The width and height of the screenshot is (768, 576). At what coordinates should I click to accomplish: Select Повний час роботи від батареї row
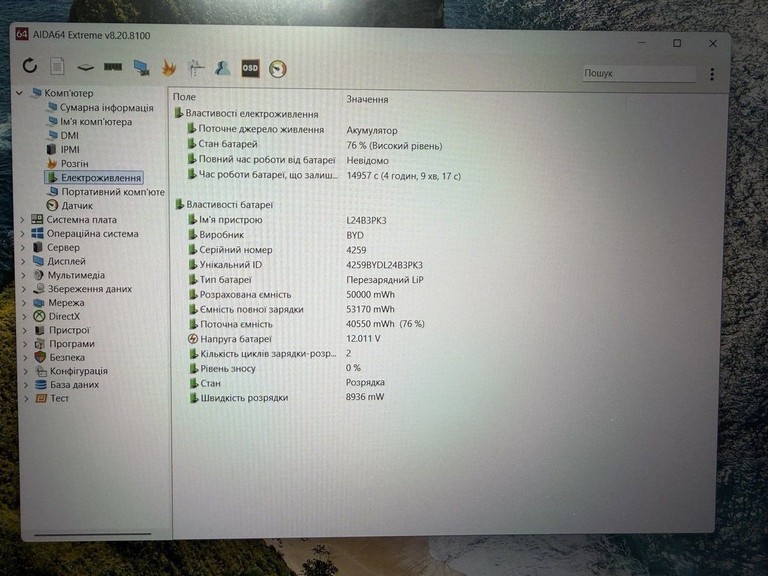coord(287,160)
